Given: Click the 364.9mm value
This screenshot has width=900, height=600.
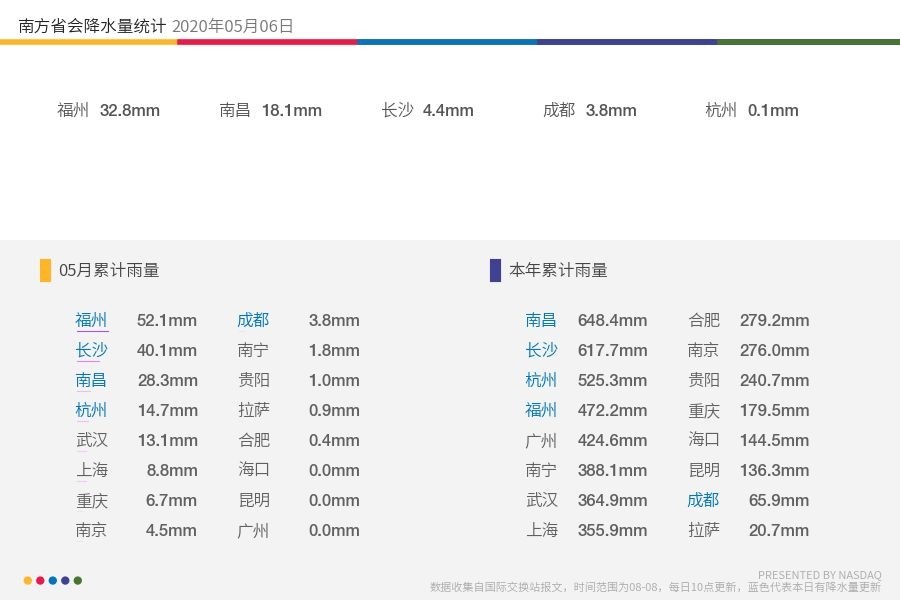Looking at the screenshot, I should (x=612, y=500).
